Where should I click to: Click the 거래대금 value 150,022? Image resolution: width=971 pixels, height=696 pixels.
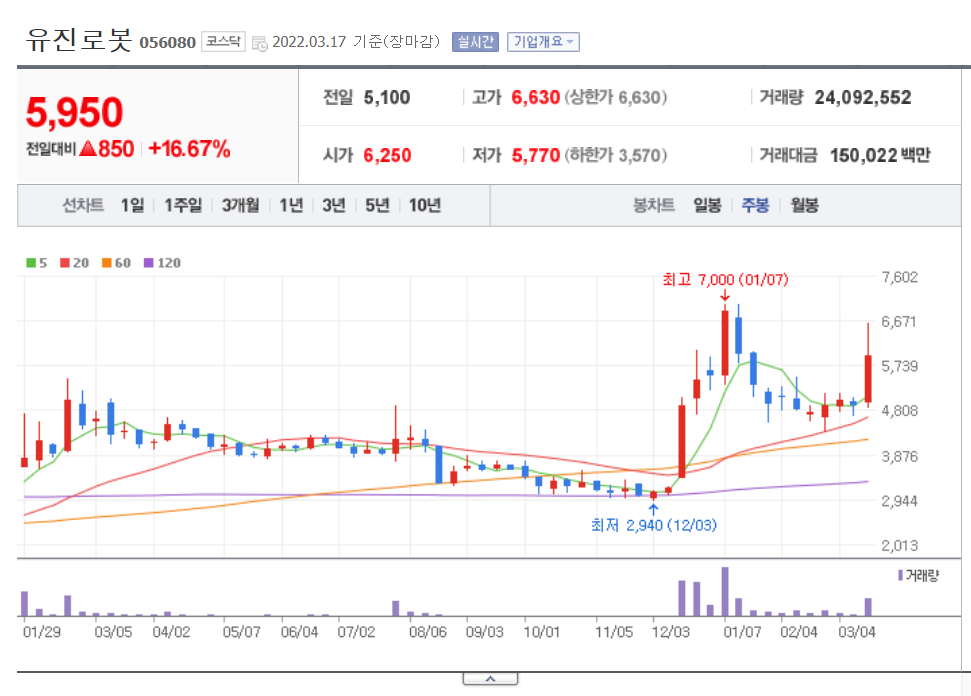pos(863,155)
